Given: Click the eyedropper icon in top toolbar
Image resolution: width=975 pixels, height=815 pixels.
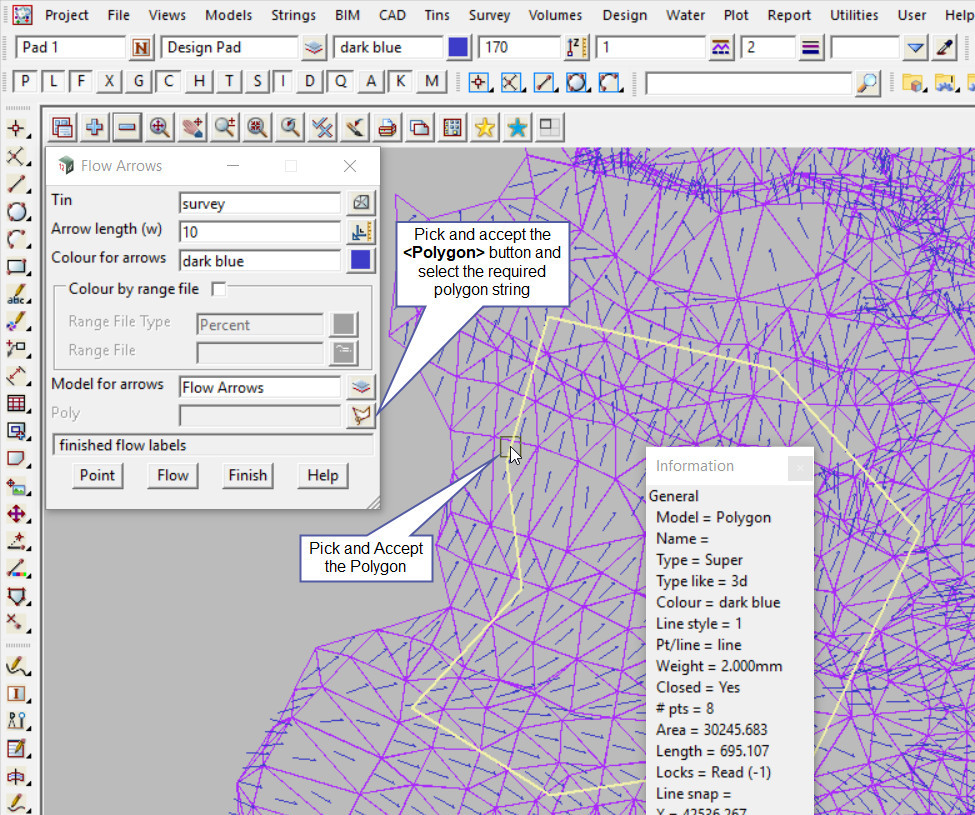Looking at the screenshot, I should (x=944, y=47).
